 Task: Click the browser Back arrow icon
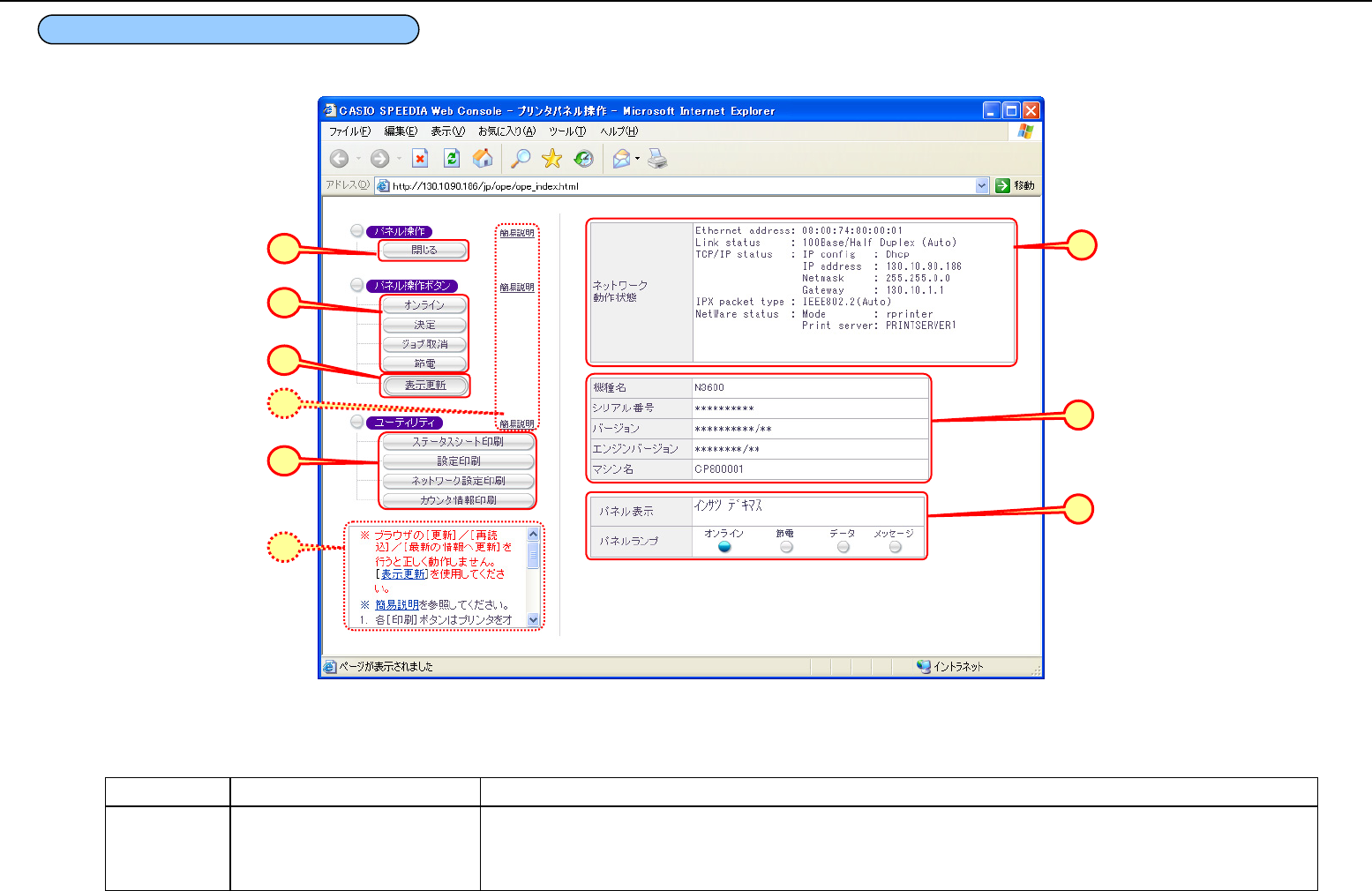339,159
